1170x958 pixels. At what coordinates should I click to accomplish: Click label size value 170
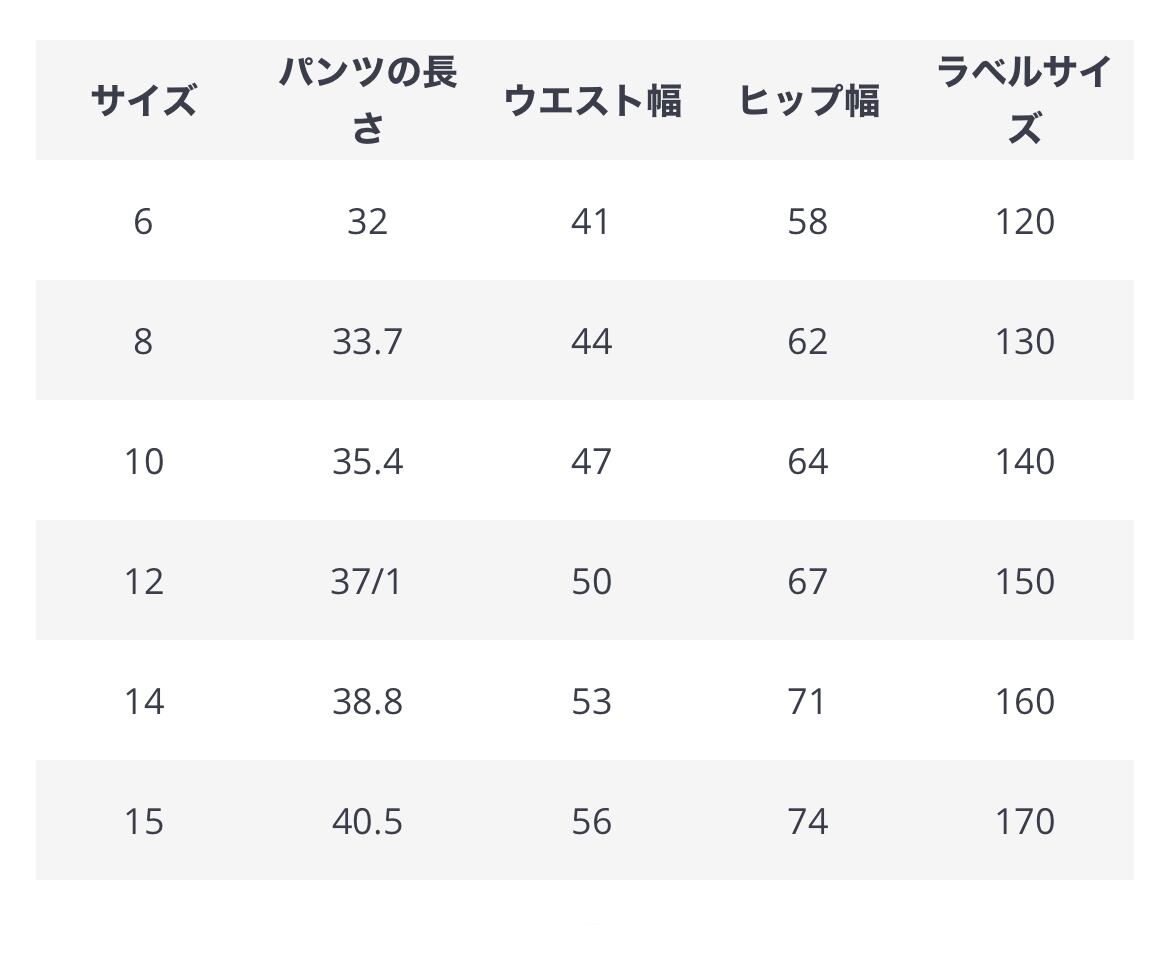[1025, 821]
